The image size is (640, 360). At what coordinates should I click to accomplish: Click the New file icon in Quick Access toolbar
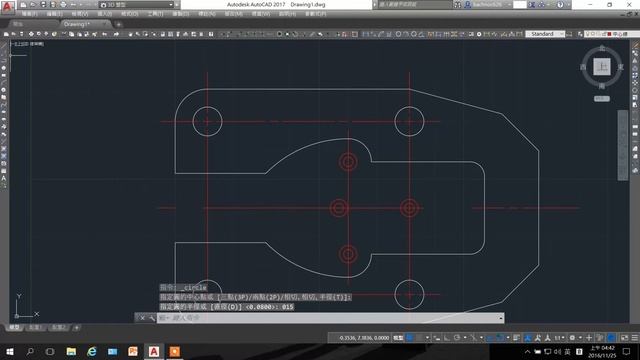[x=23, y=5]
